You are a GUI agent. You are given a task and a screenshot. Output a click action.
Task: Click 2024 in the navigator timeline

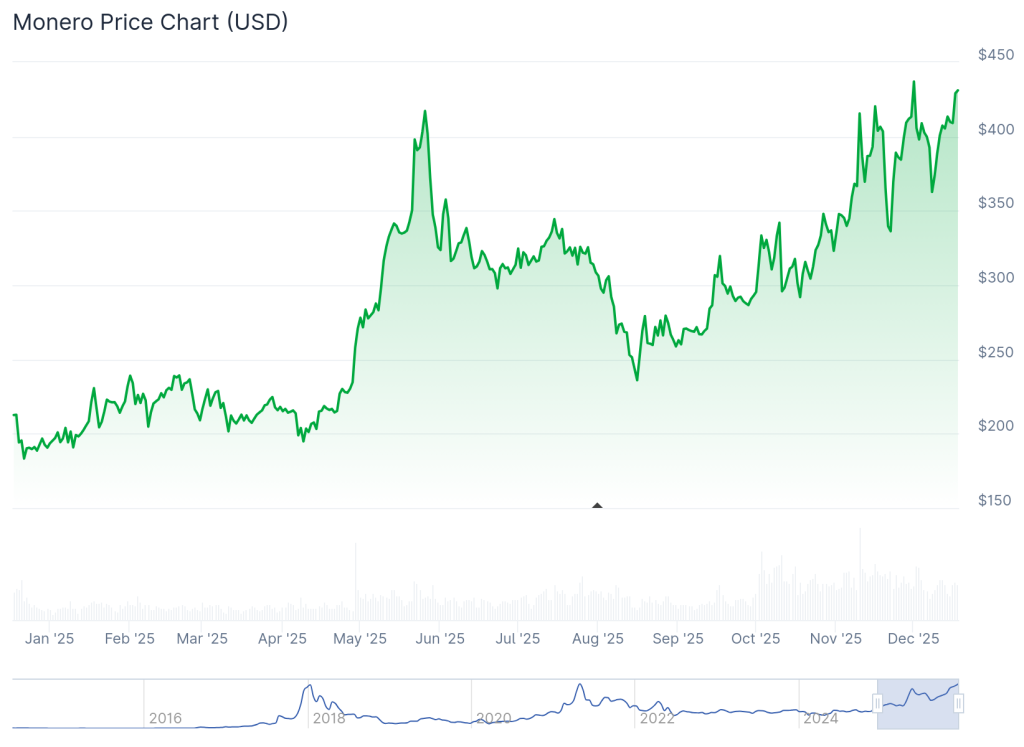click(x=820, y=718)
